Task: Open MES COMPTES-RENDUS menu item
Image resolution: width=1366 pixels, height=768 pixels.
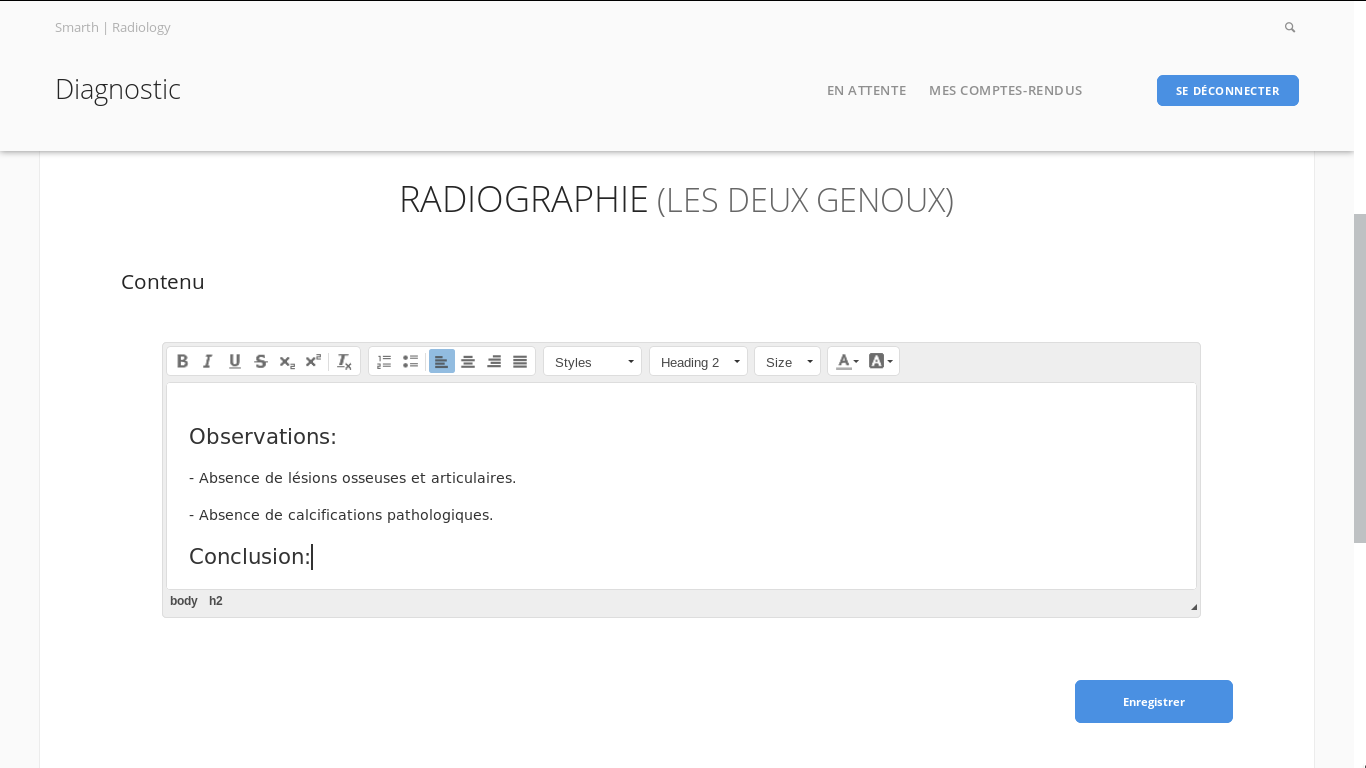Action: 1005,90
